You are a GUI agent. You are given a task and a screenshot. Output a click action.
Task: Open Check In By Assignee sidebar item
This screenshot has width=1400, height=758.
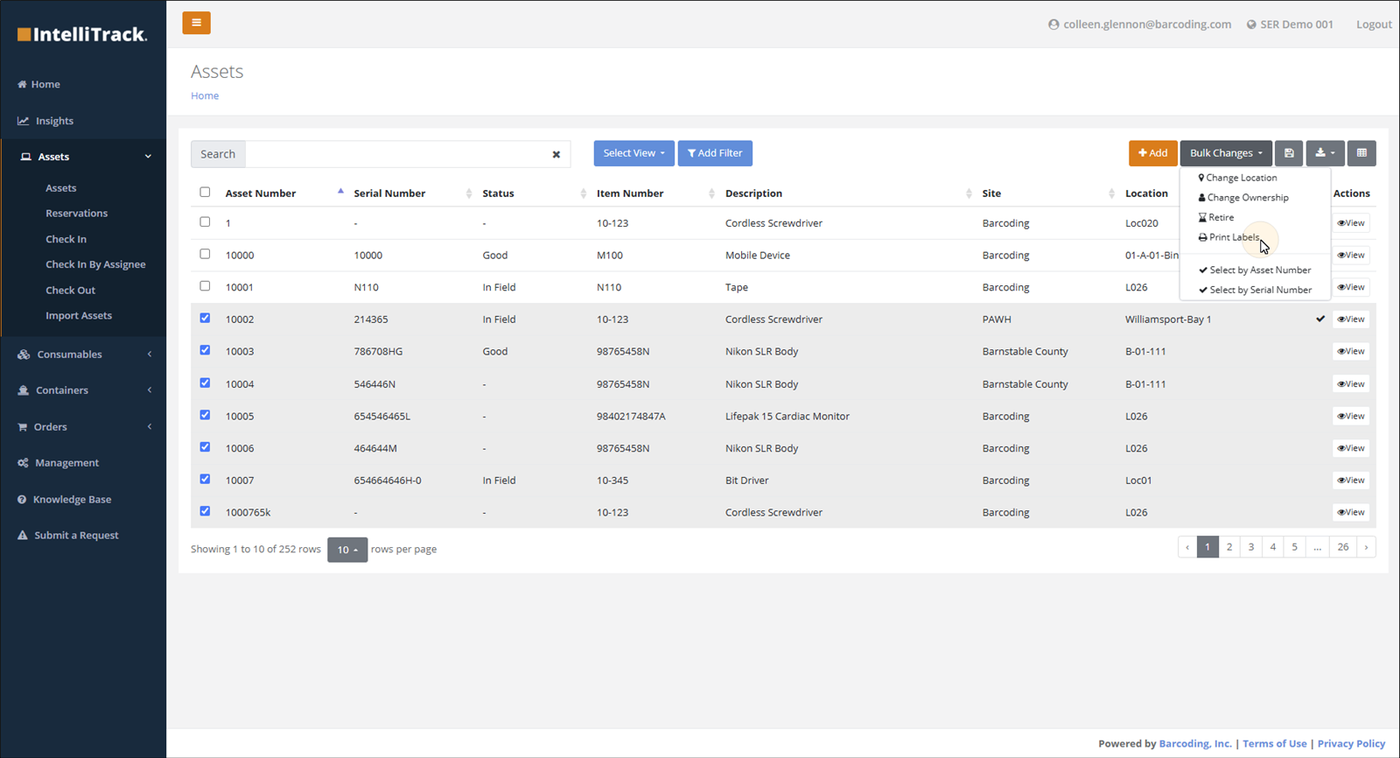click(x=95, y=264)
